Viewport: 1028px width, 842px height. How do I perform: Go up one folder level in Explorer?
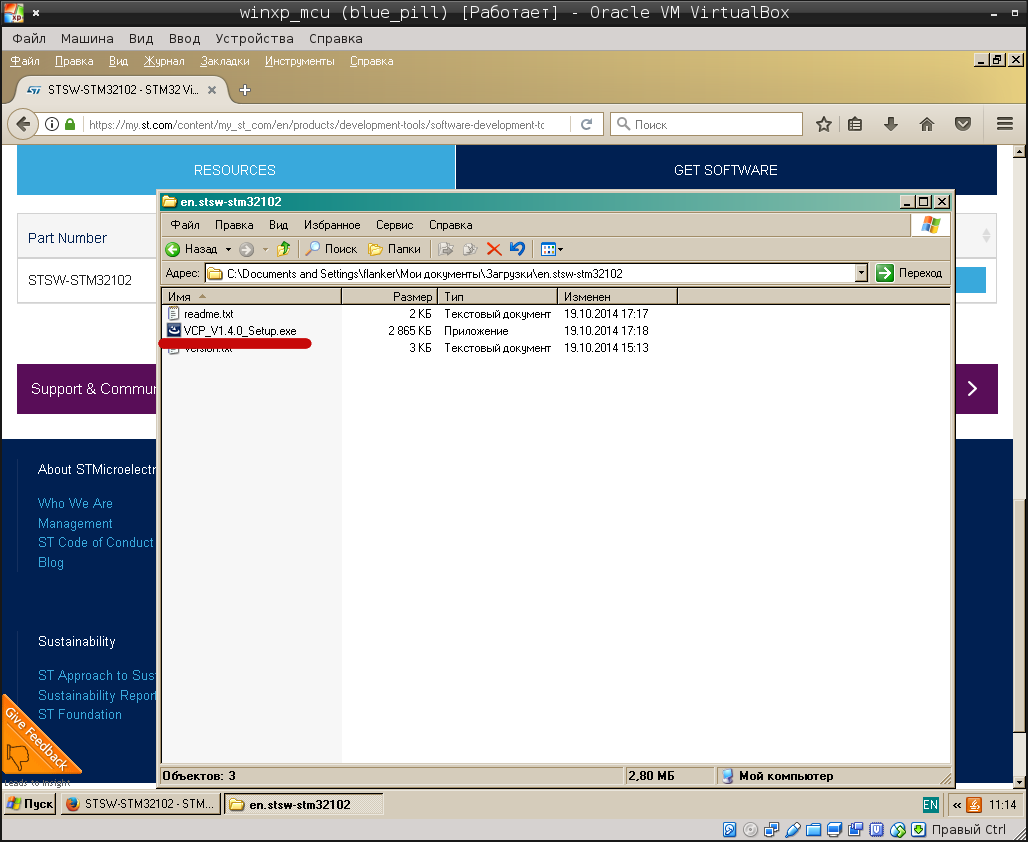284,249
